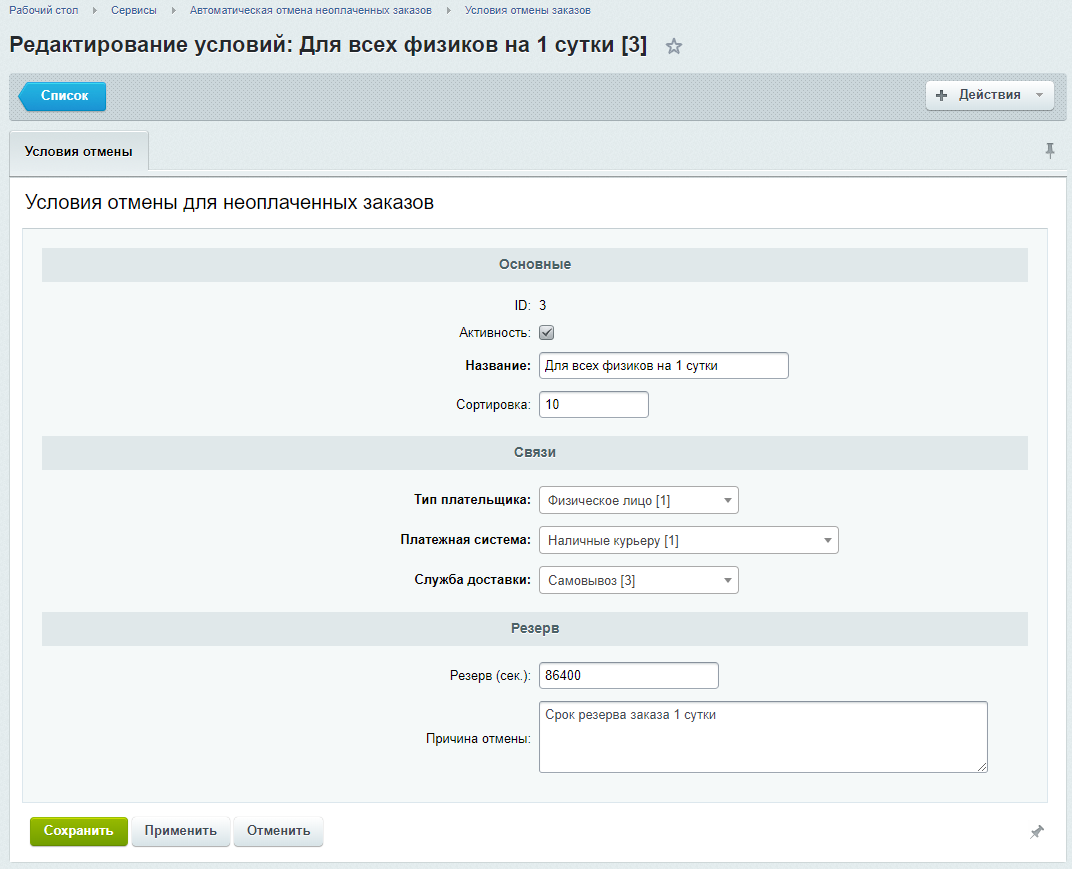Screen dimensions: 1072x869
Task: Open the Служба доставки dropdown
Action: pos(638,580)
